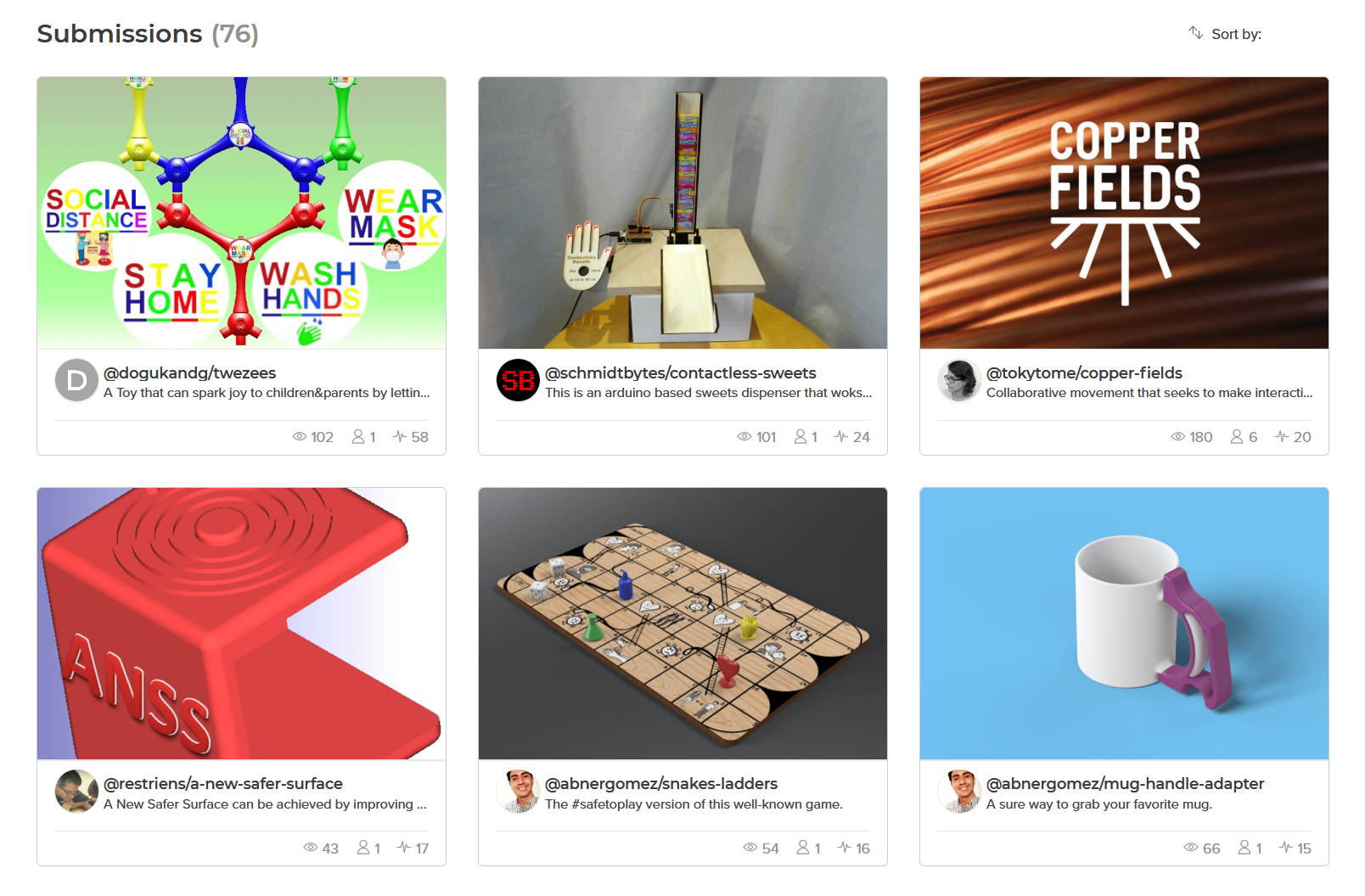Viewport: 1365px width, 896px height.
Task: Click the activity pulse icon on contactless-sweets card
Action: [841, 437]
